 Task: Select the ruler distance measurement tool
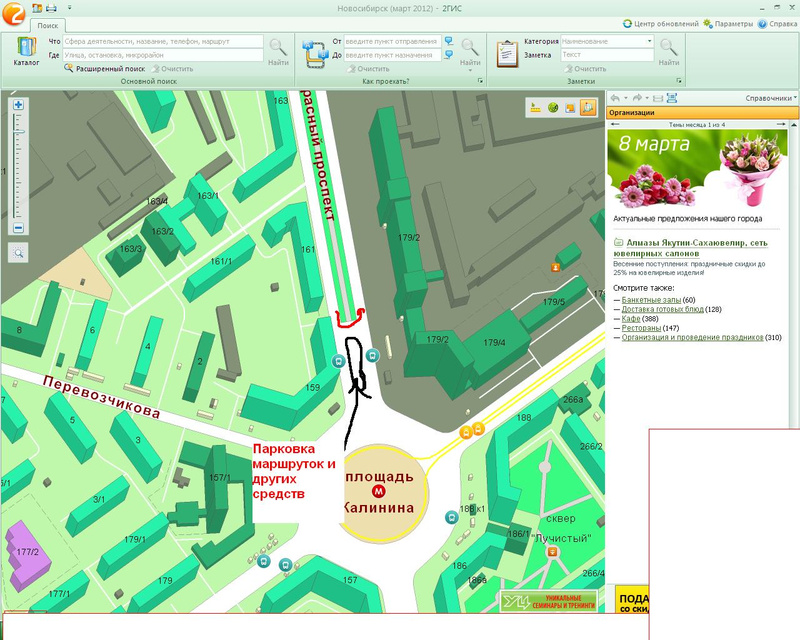(x=535, y=108)
